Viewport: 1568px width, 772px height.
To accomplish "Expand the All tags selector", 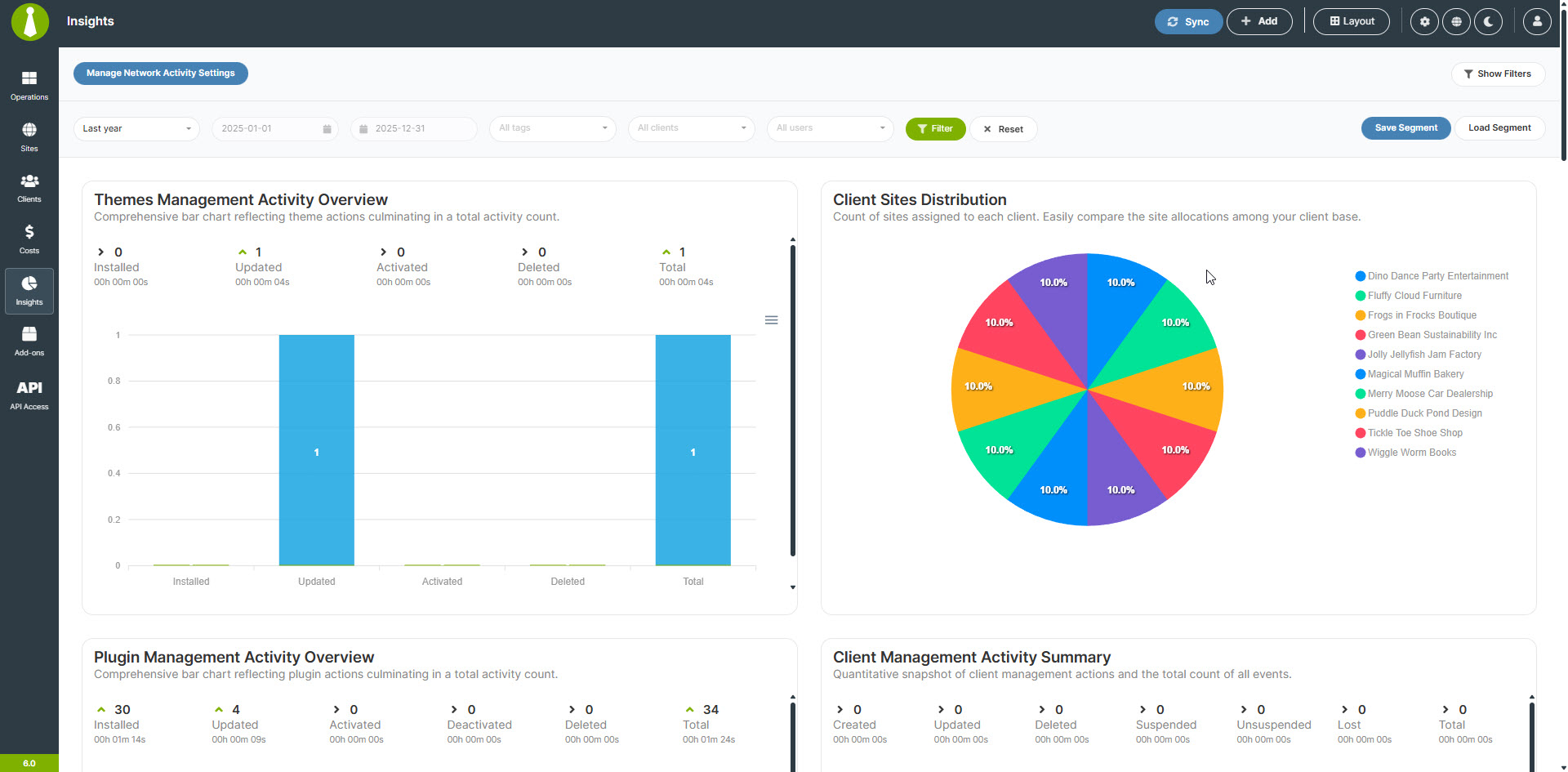I will coord(552,128).
